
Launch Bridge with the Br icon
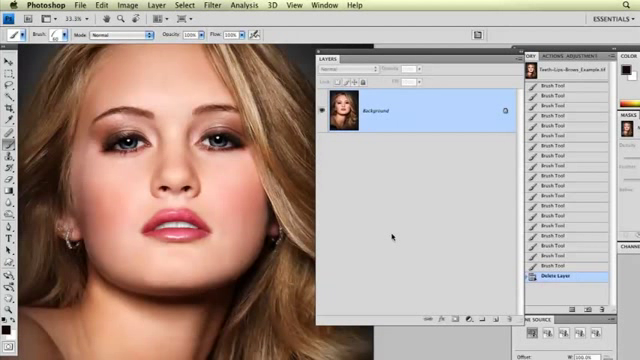28,19
